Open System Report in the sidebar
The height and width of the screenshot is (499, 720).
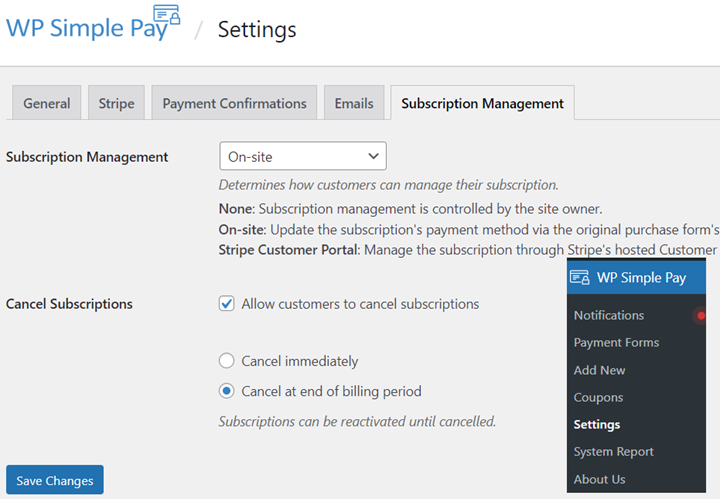pos(613,452)
